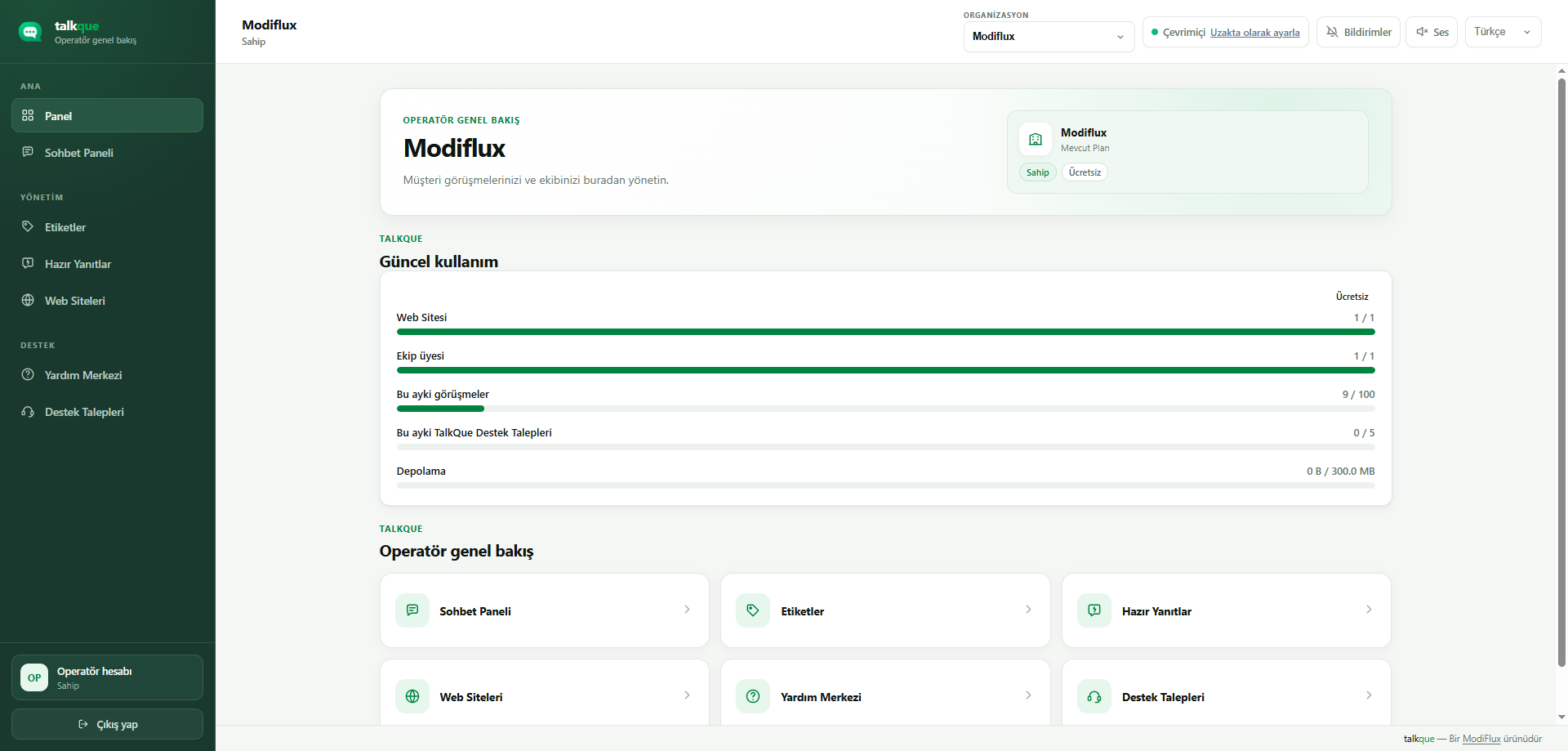This screenshot has width=1568, height=751.
Task: Open the Türkçe language dropdown
Action: [1503, 32]
